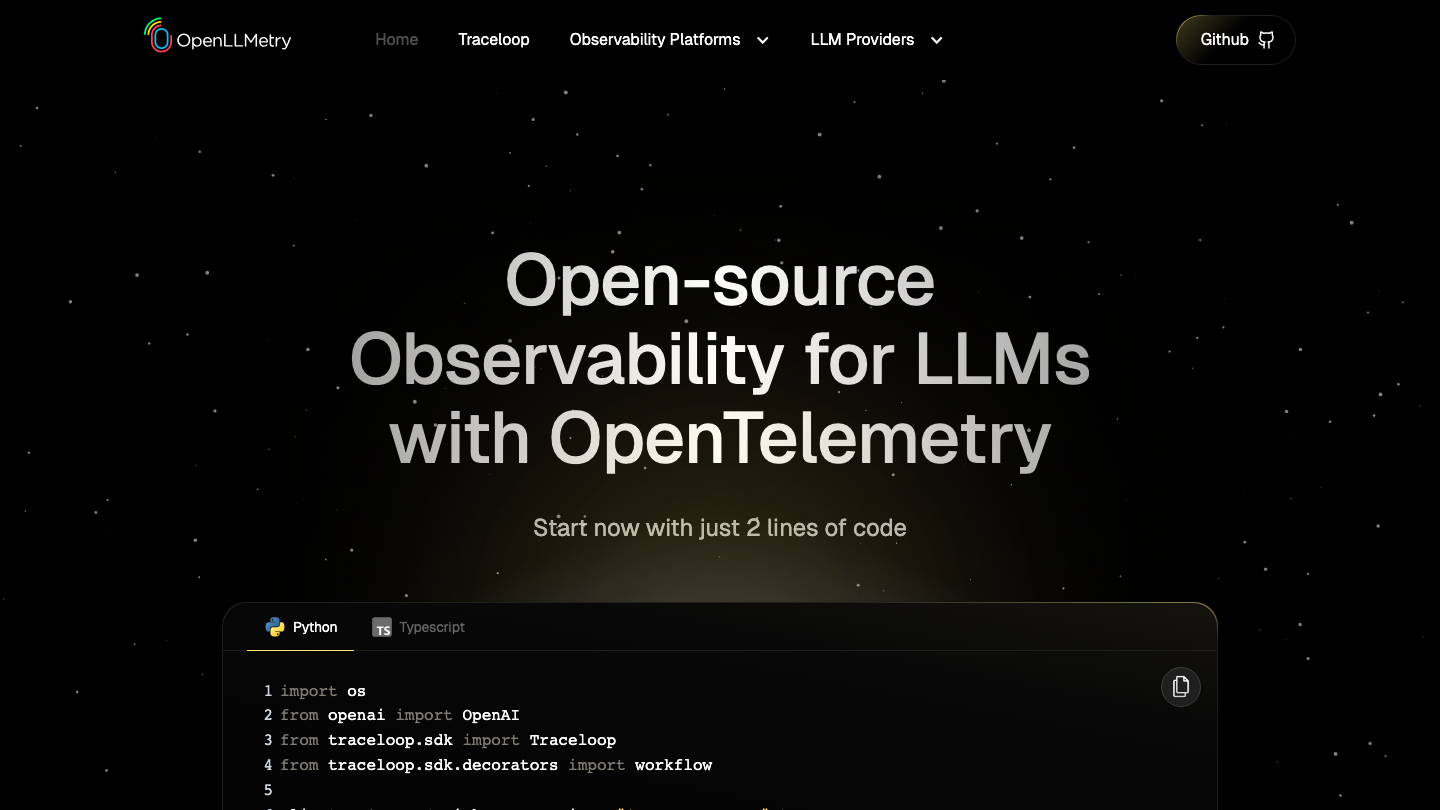Click code line 'import os'
Viewport: 1440px width, 810px height.
click(323, 691)
